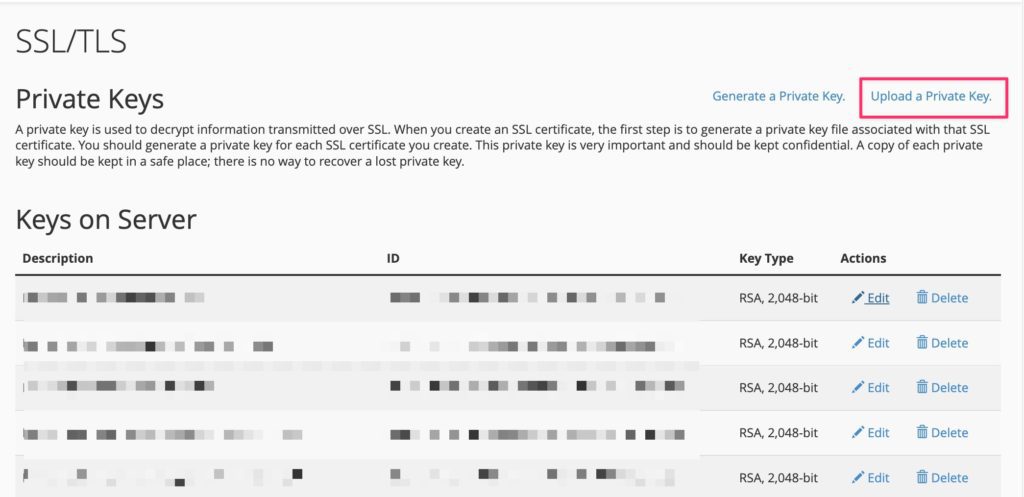Click pencil icon in fifth key row
Screen dimensions: 1024x497
tap(858, 478)
